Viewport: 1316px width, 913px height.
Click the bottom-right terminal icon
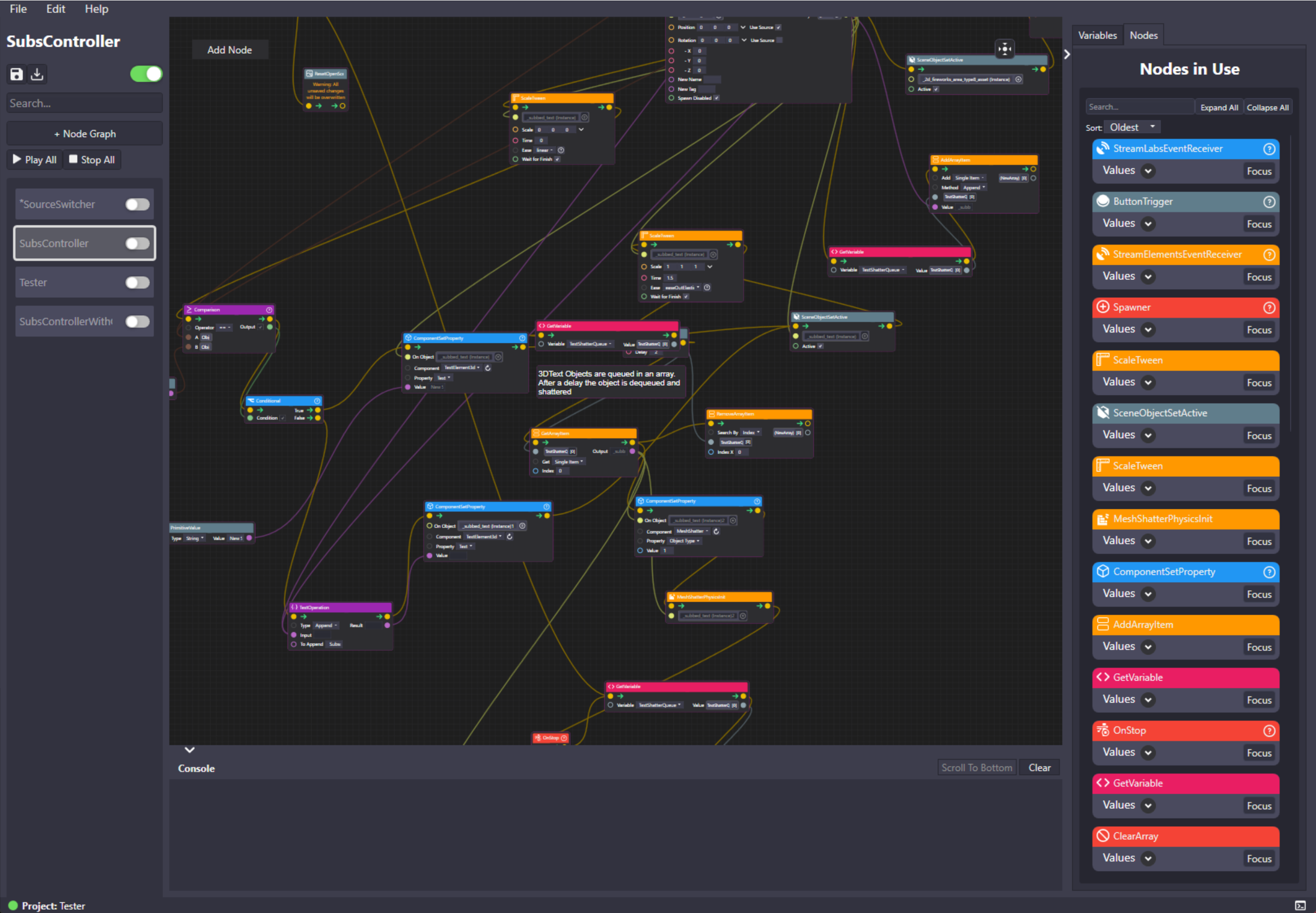(x=1300, y=905)
